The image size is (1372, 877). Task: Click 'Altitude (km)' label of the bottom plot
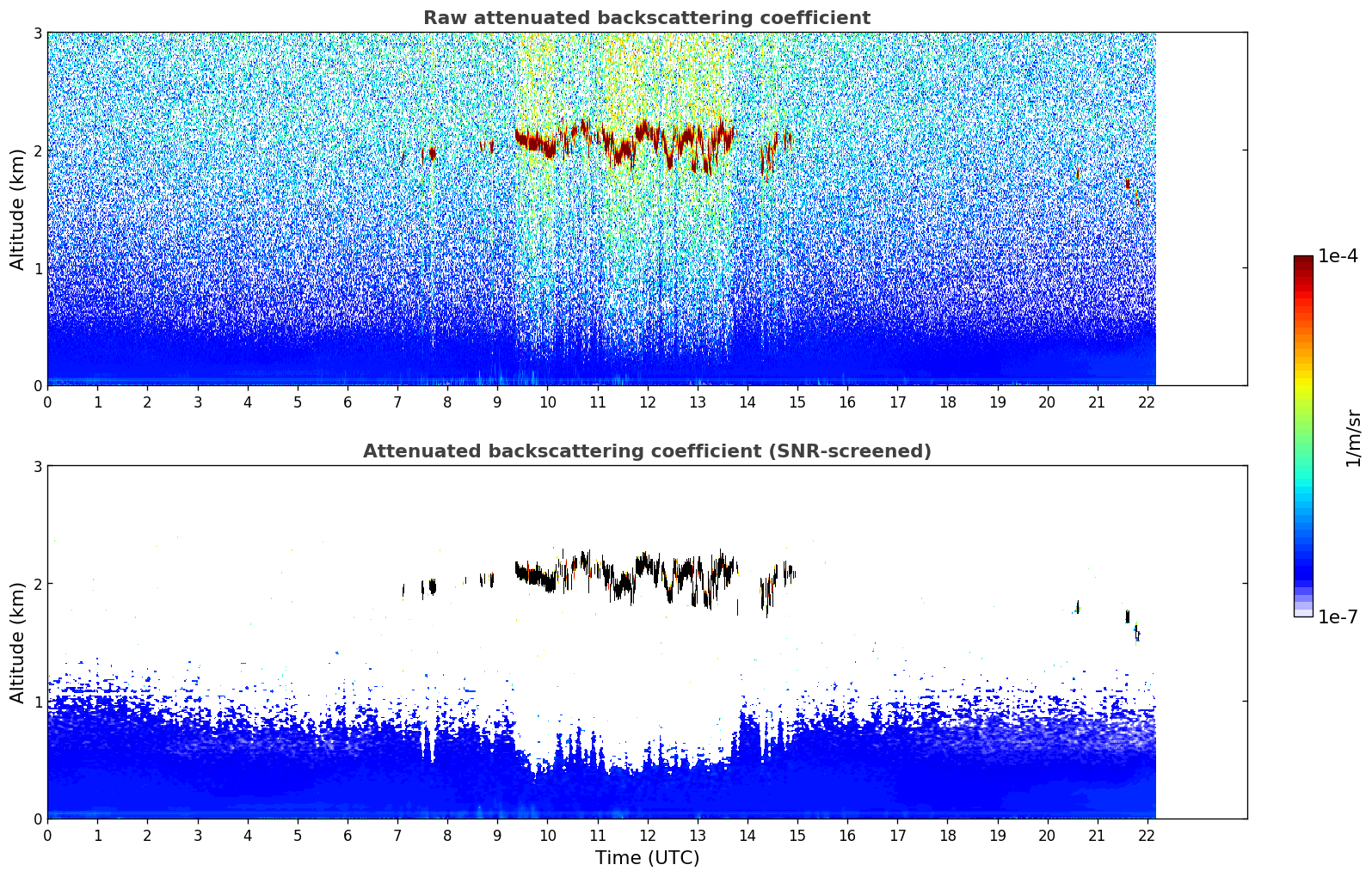tap(17, 642)
